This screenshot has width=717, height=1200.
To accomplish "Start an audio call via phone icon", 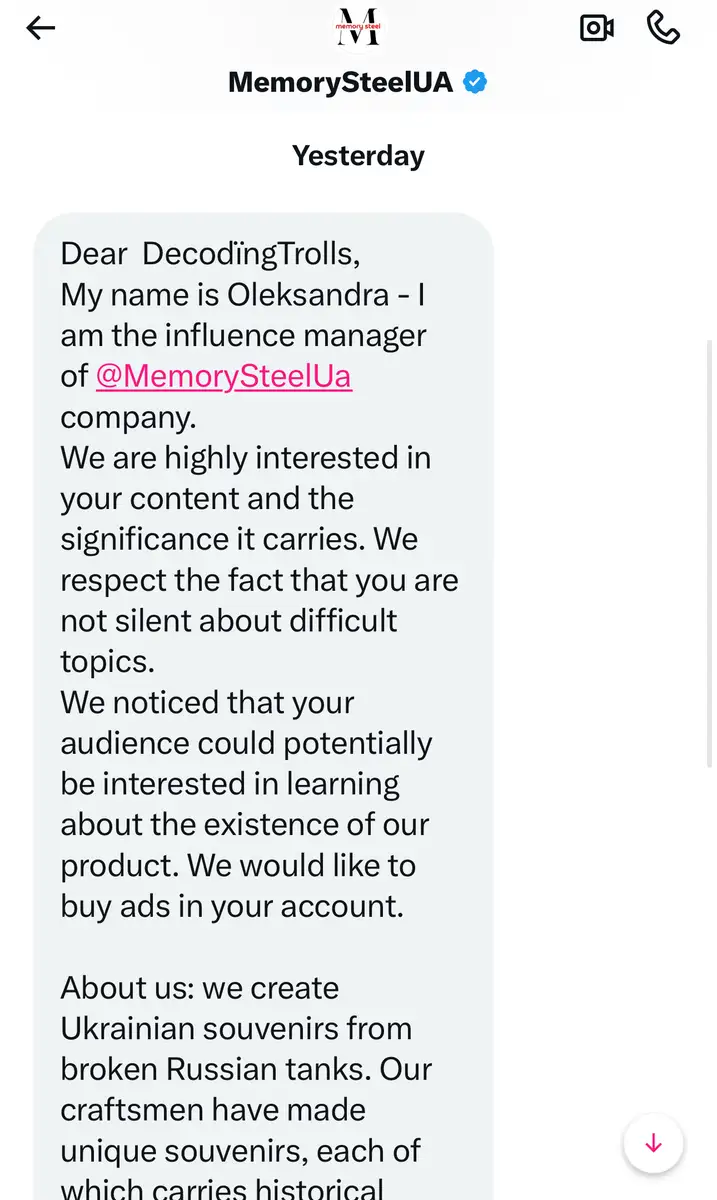I will [663, 28].
